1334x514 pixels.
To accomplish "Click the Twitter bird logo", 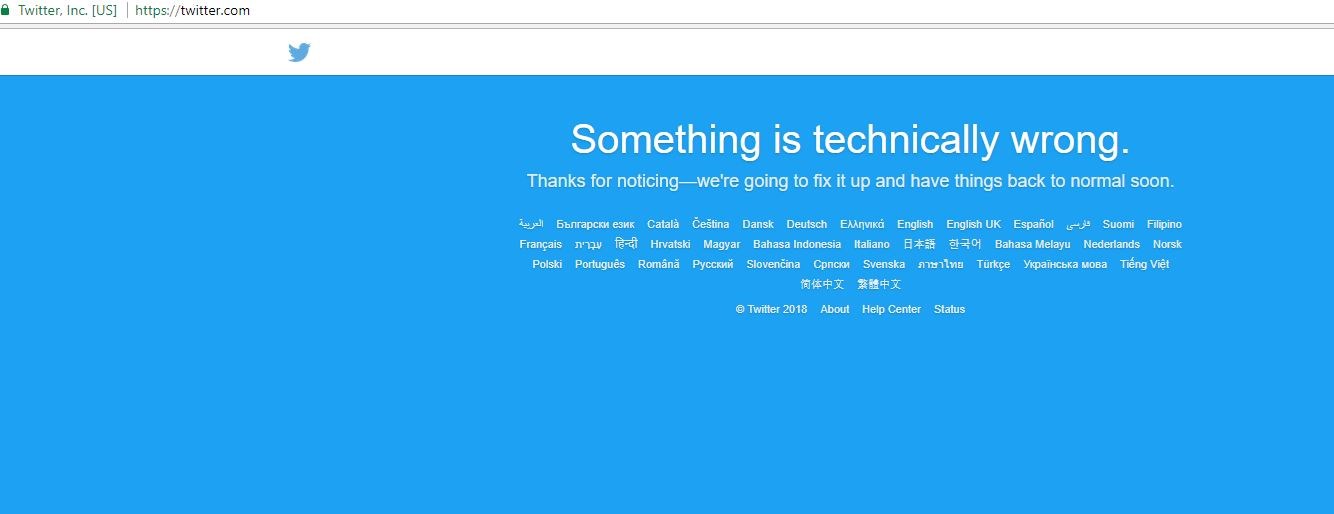I will pyautogui.click(x=299, y=52).
